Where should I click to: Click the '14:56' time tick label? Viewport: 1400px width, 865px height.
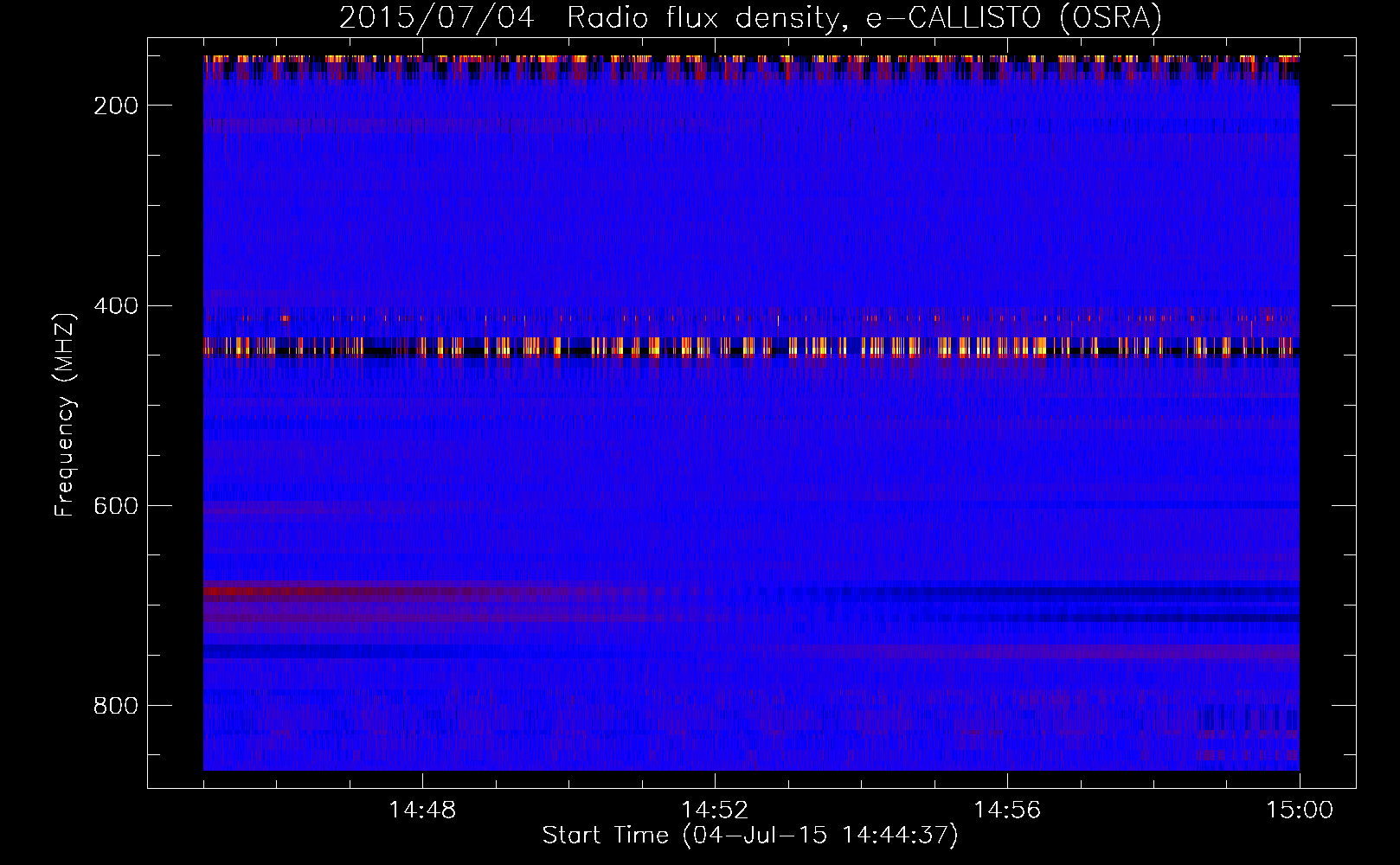pyautogui.click(x=1007, y=811)
